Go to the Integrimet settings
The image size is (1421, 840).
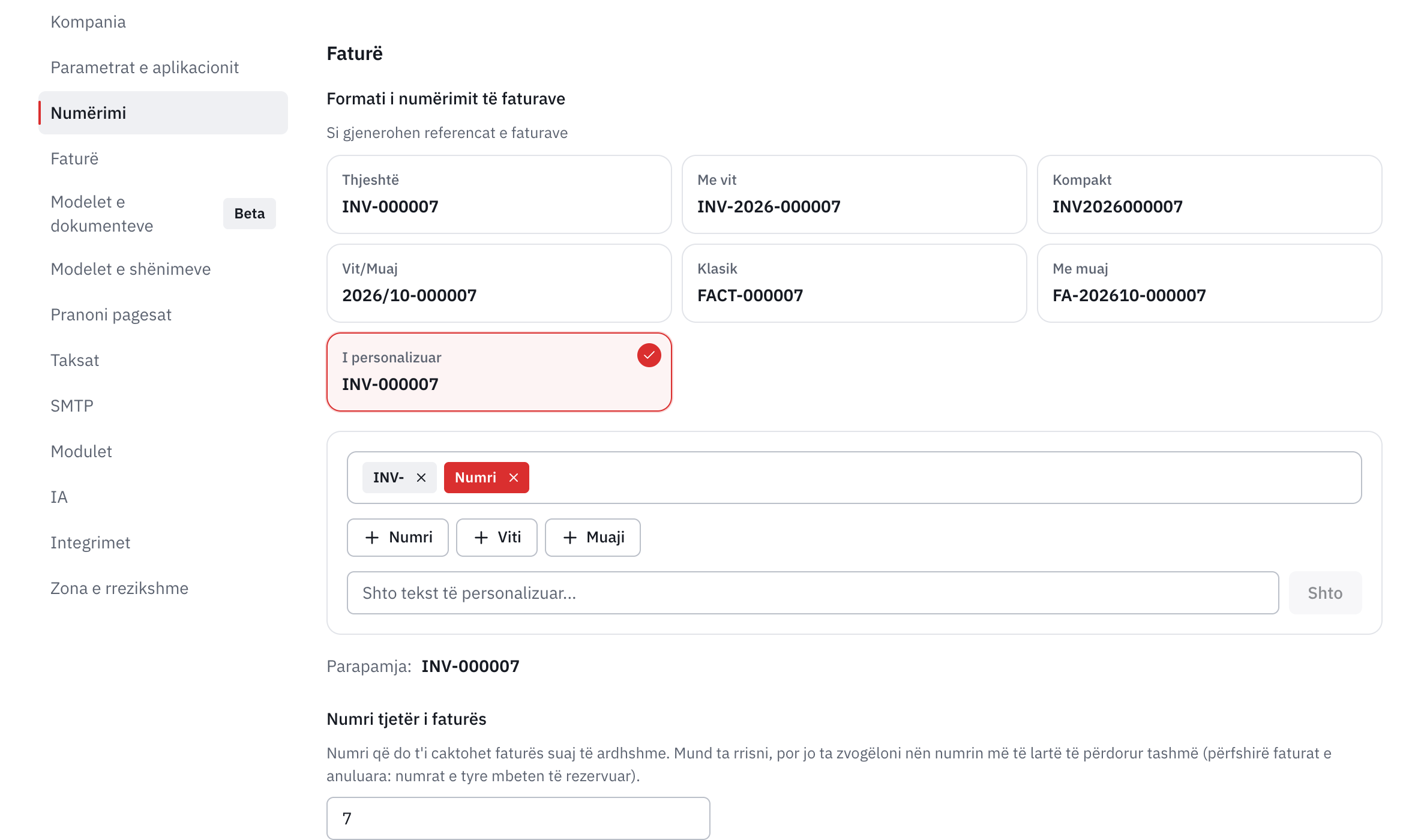point(163,542)
